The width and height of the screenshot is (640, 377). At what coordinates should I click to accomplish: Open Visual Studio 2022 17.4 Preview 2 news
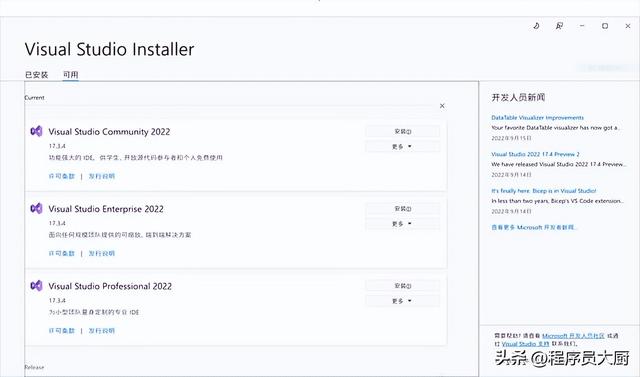pyautogui.click(x=535, y=154)
